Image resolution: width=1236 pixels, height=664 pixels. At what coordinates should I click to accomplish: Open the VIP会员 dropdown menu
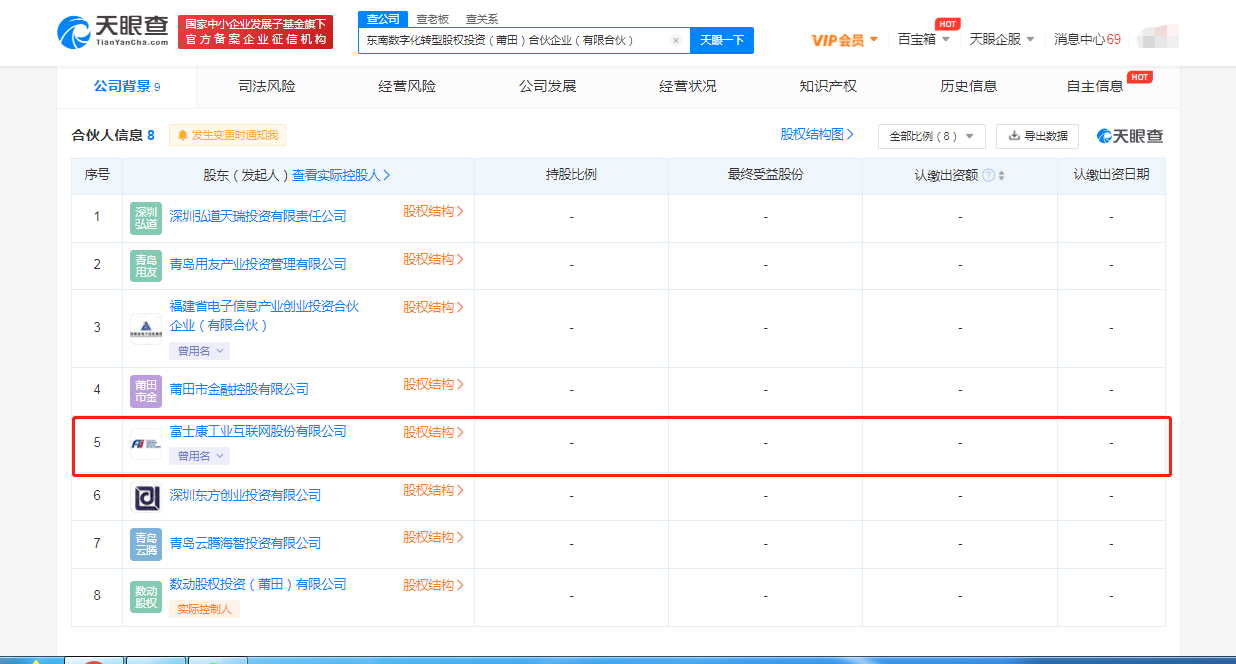(844, 40)
